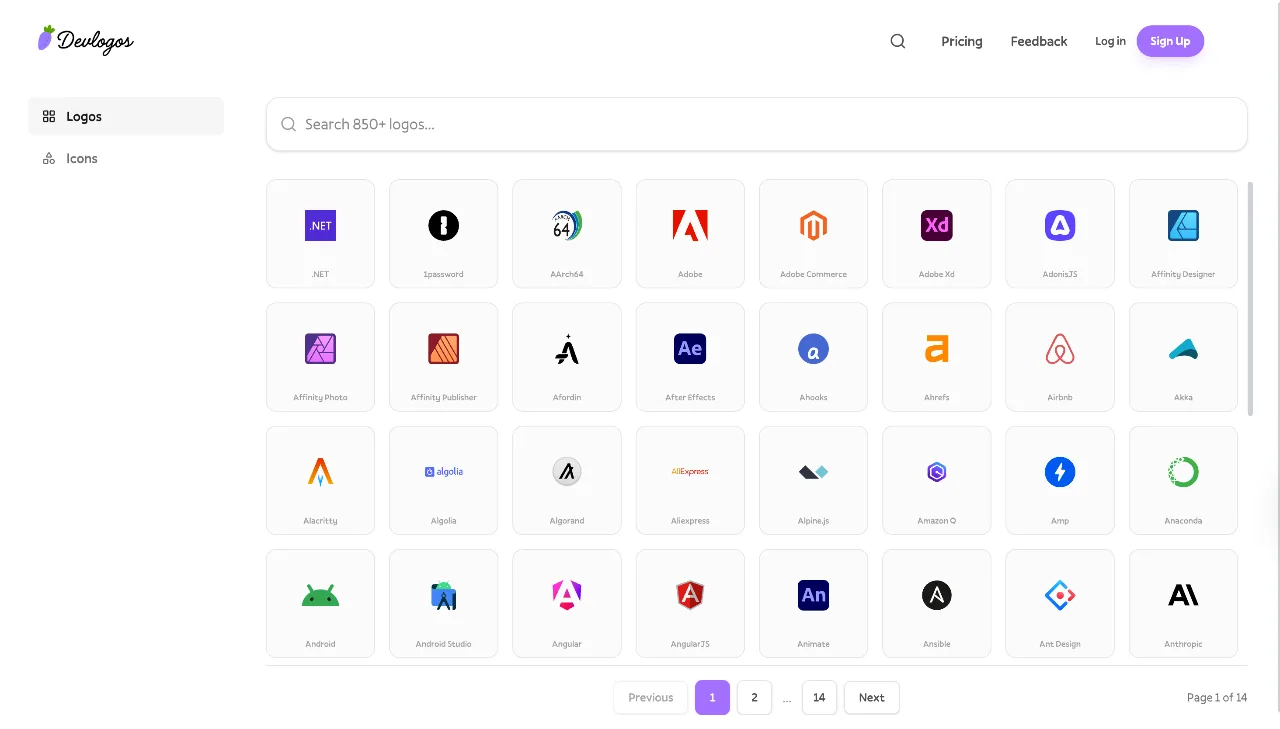
Task: Select the Akka logo
Action: [1183, 357]
